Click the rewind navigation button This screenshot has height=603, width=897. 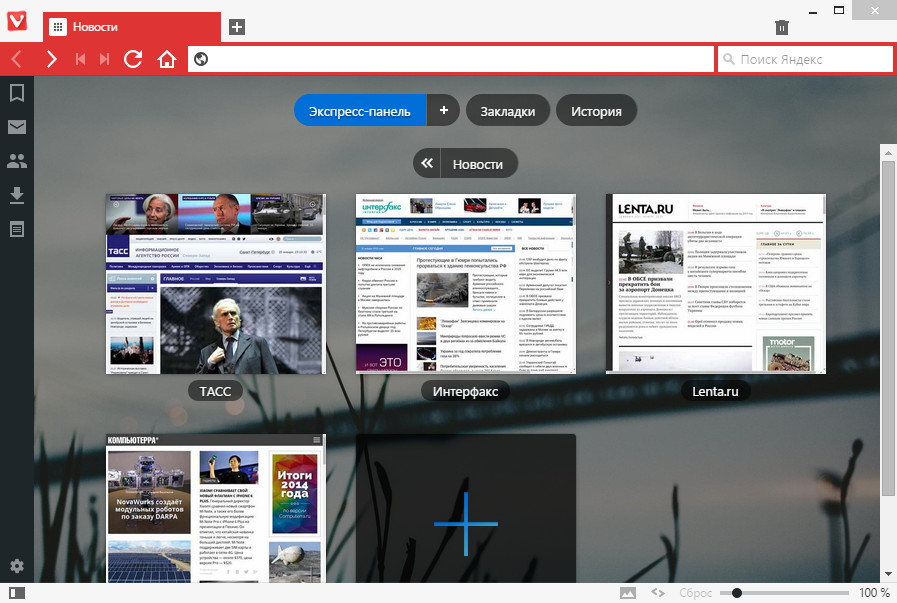pyautogui.click(x=81, y=59)
